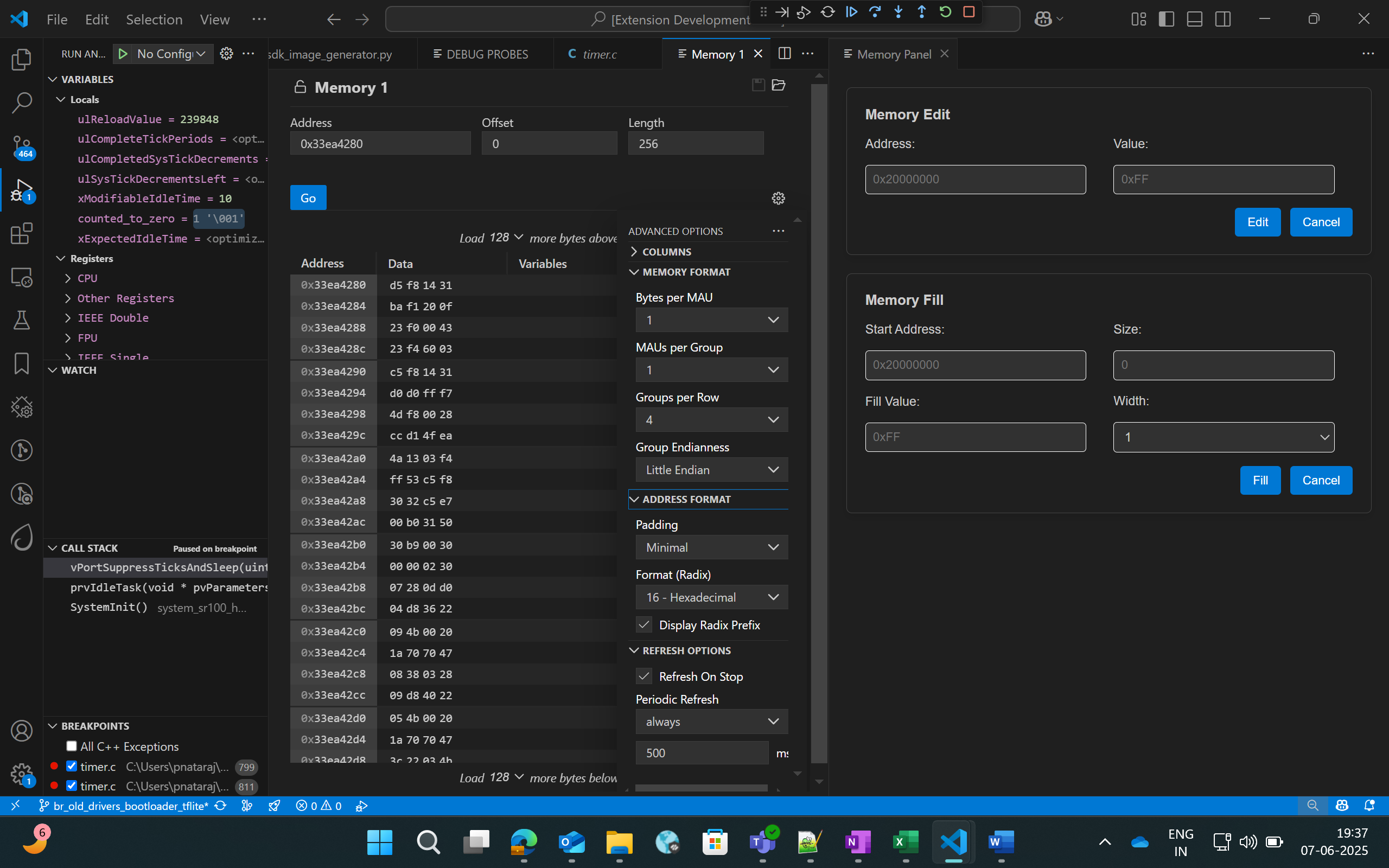Click Memory Edit Address input field

pos(974,180)
